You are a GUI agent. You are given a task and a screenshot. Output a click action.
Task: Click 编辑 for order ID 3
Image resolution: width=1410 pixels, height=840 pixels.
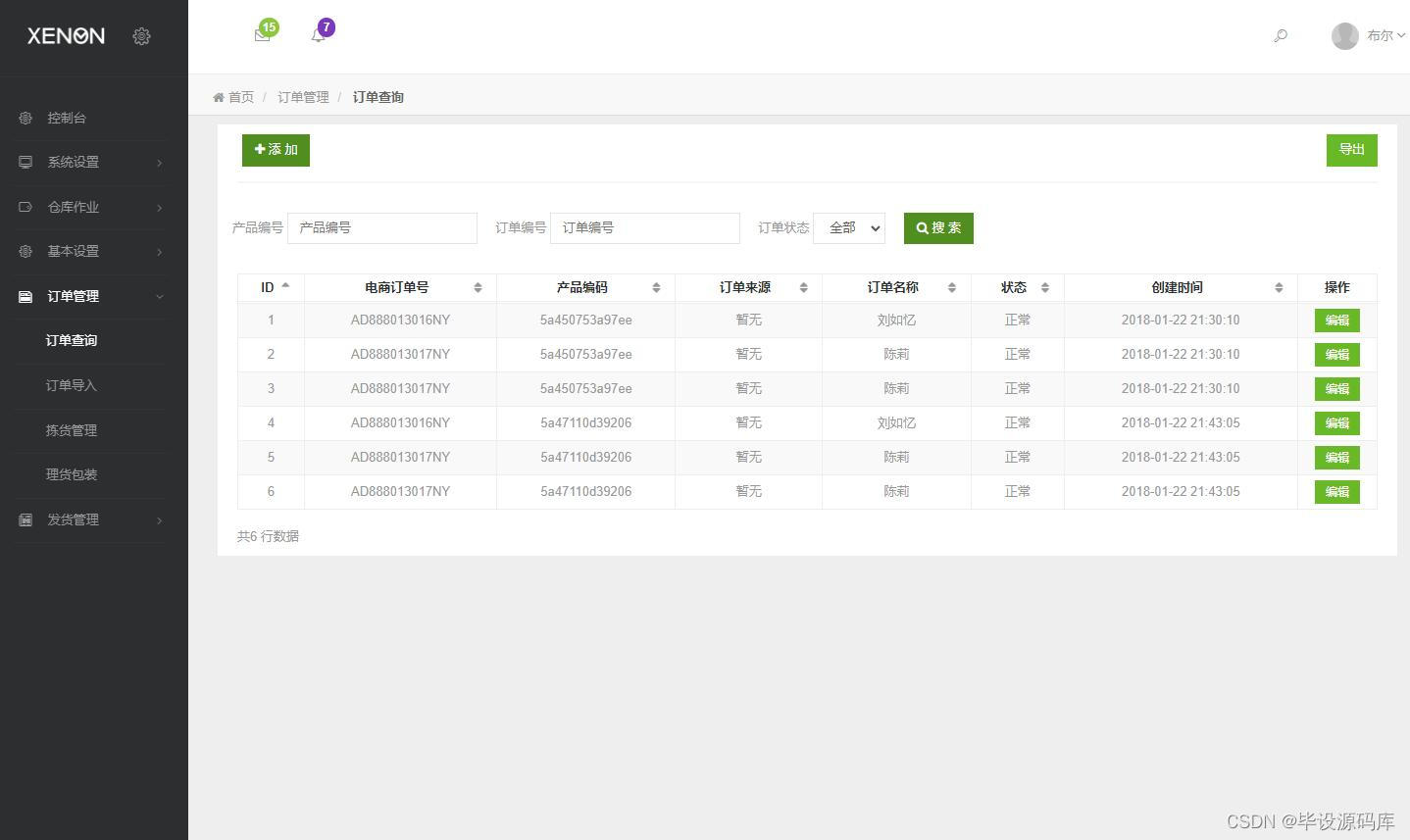click(1336, 389)
